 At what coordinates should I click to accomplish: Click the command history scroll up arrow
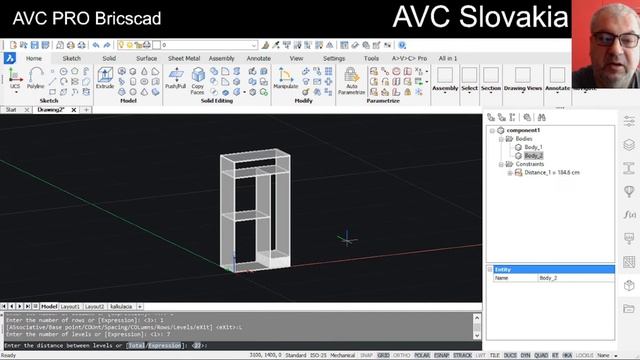point(477,318)
